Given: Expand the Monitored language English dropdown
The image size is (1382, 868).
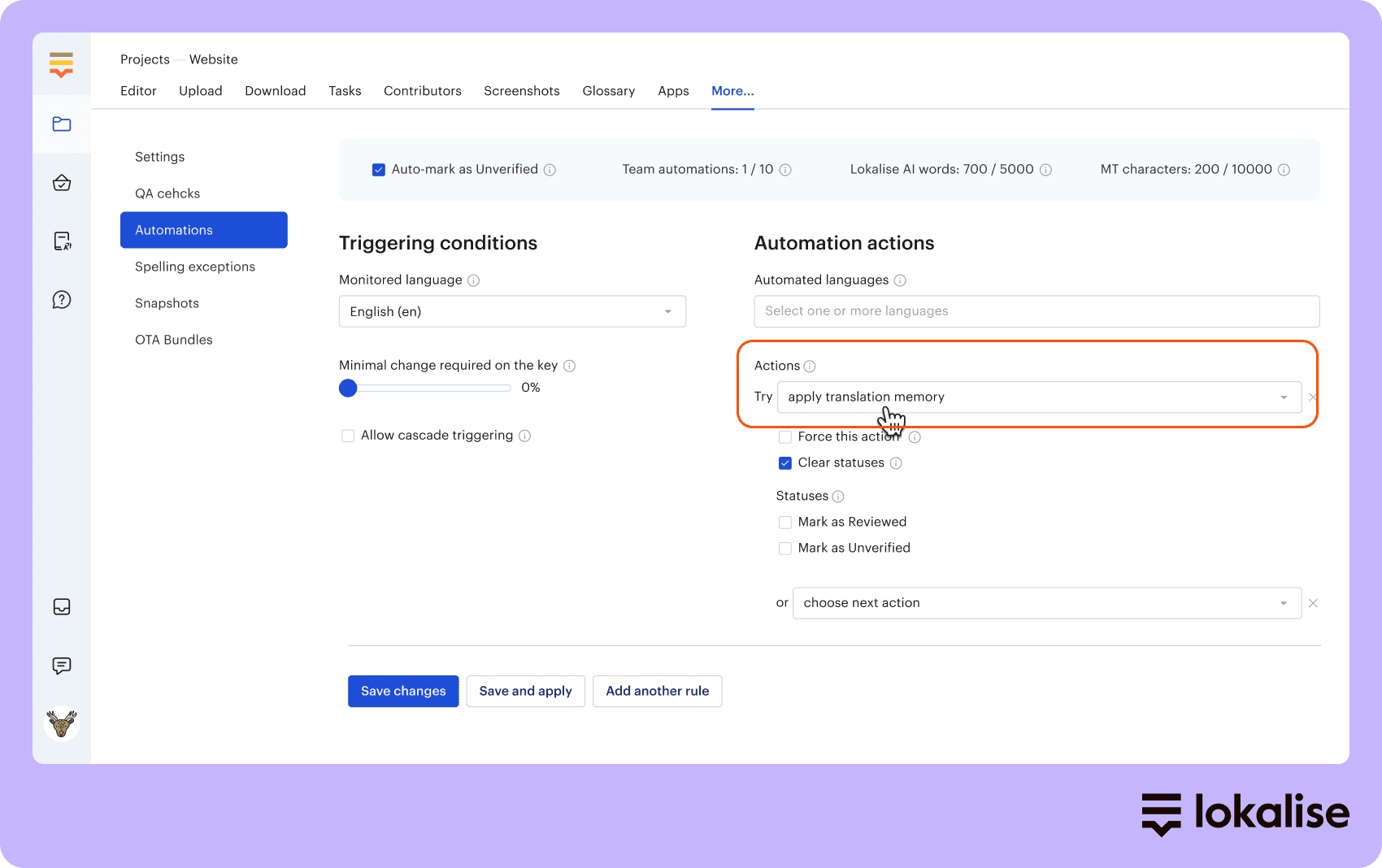Looking at the screenshot, I should click(512, 312).
